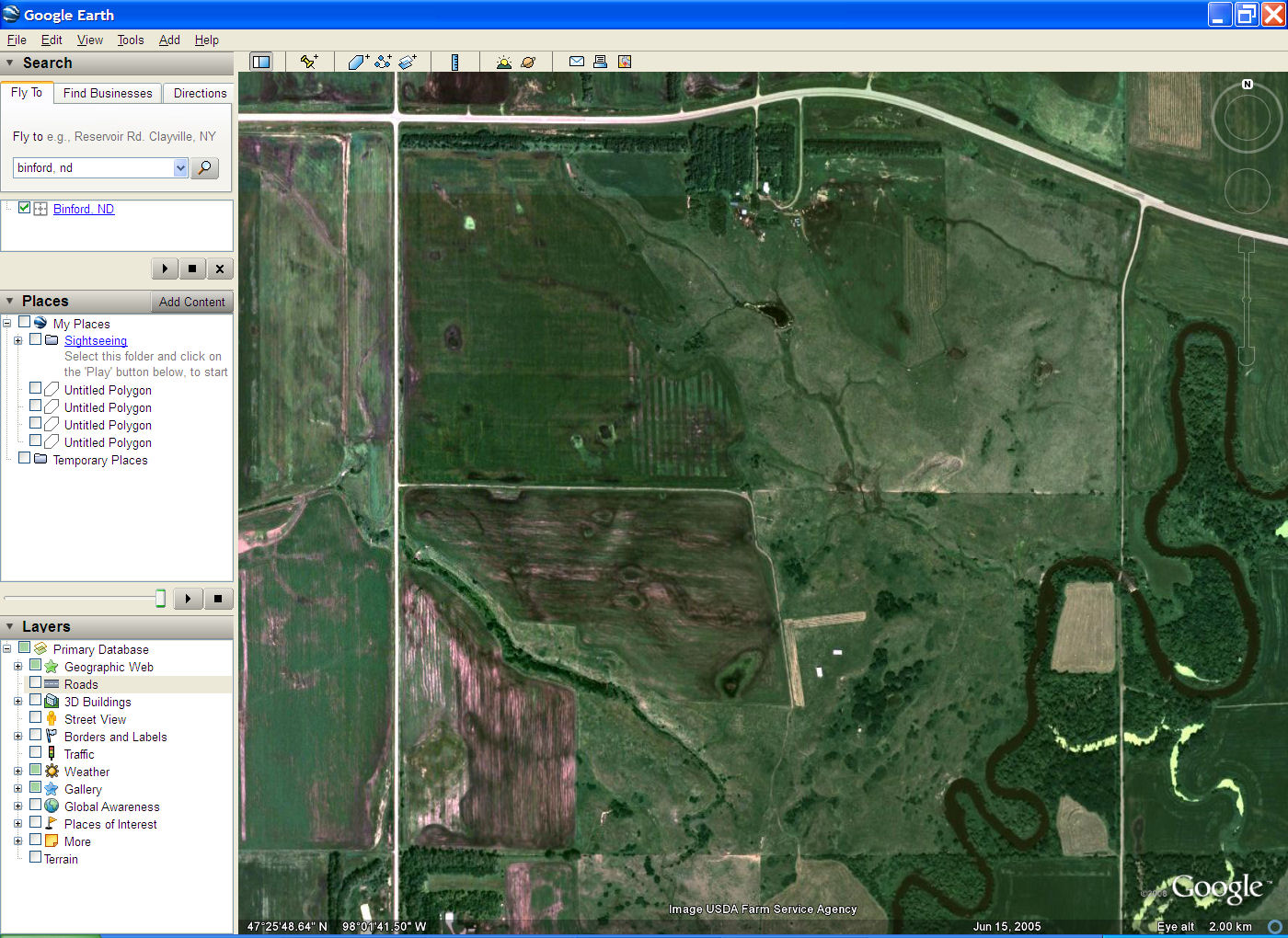Image resolution: width=1288 pixels, height=938 pixels.
Task: Click the zoom-in end of navigation slider
Action: coord(1247,244)
